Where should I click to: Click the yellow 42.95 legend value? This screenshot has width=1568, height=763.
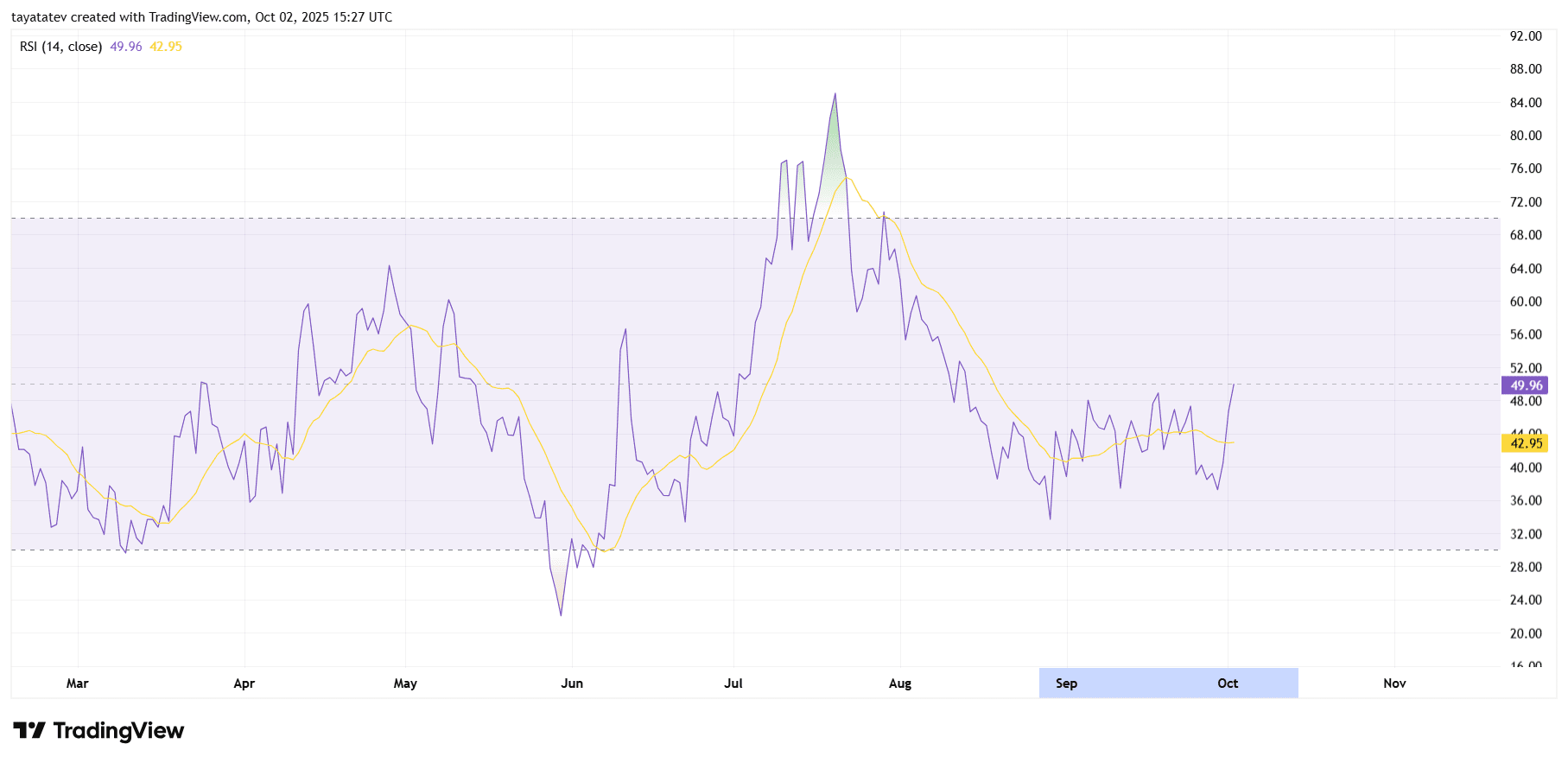point(166,47)
